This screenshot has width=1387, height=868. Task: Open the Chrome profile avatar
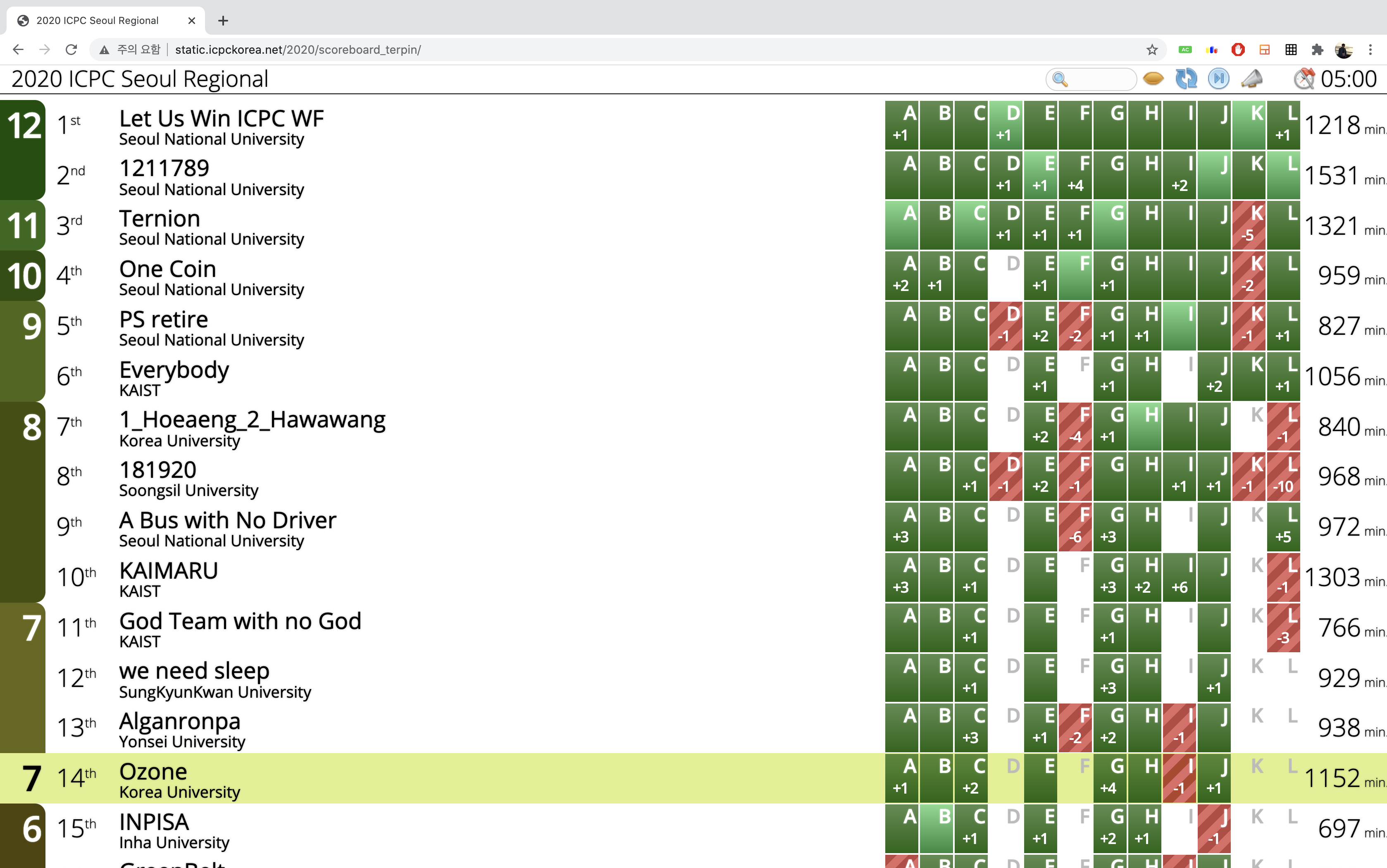(x=1343, y=50)
